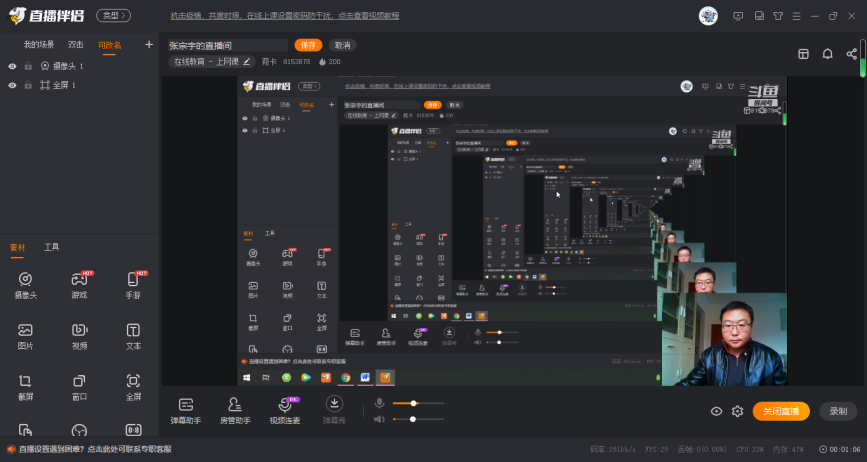867x462 pixels.
Task: Click 直播设置遇到困难 customer service link
Action: (x=95, y=449)
